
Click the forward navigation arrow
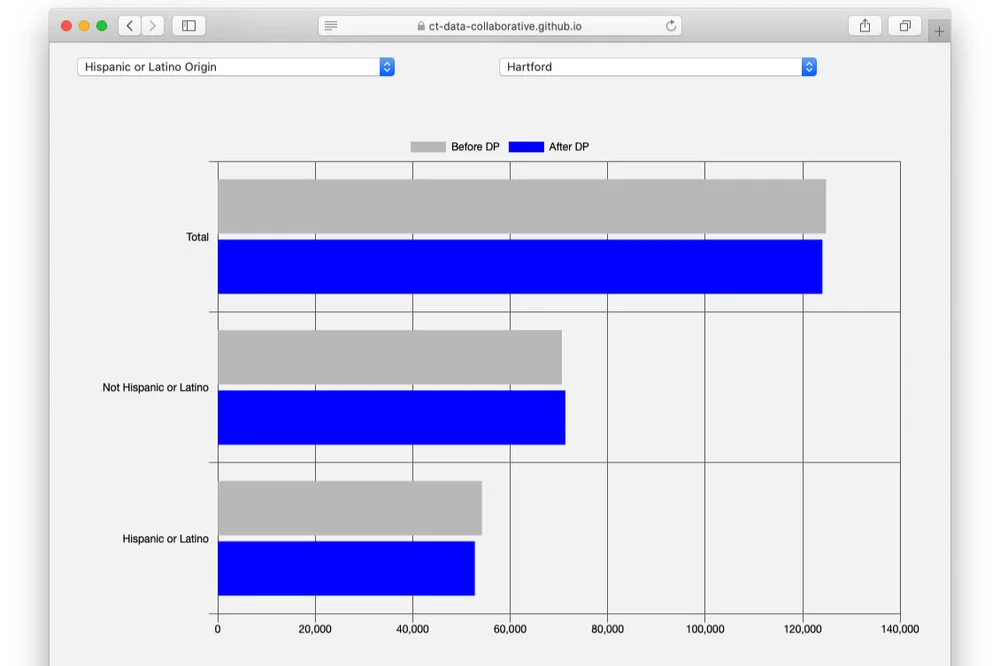tap(150, 25)
